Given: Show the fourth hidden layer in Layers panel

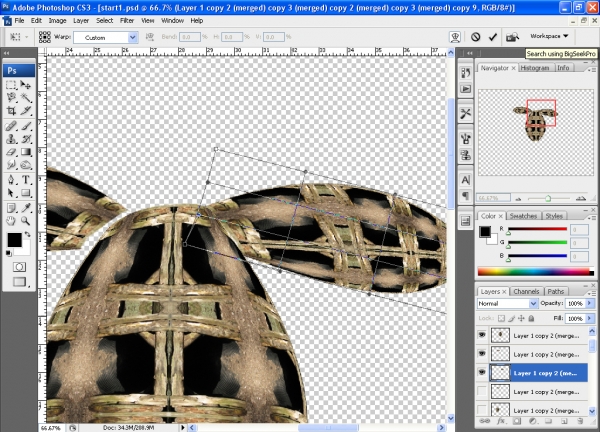Looking at the screenshot, I should click(x=482, y=391).
